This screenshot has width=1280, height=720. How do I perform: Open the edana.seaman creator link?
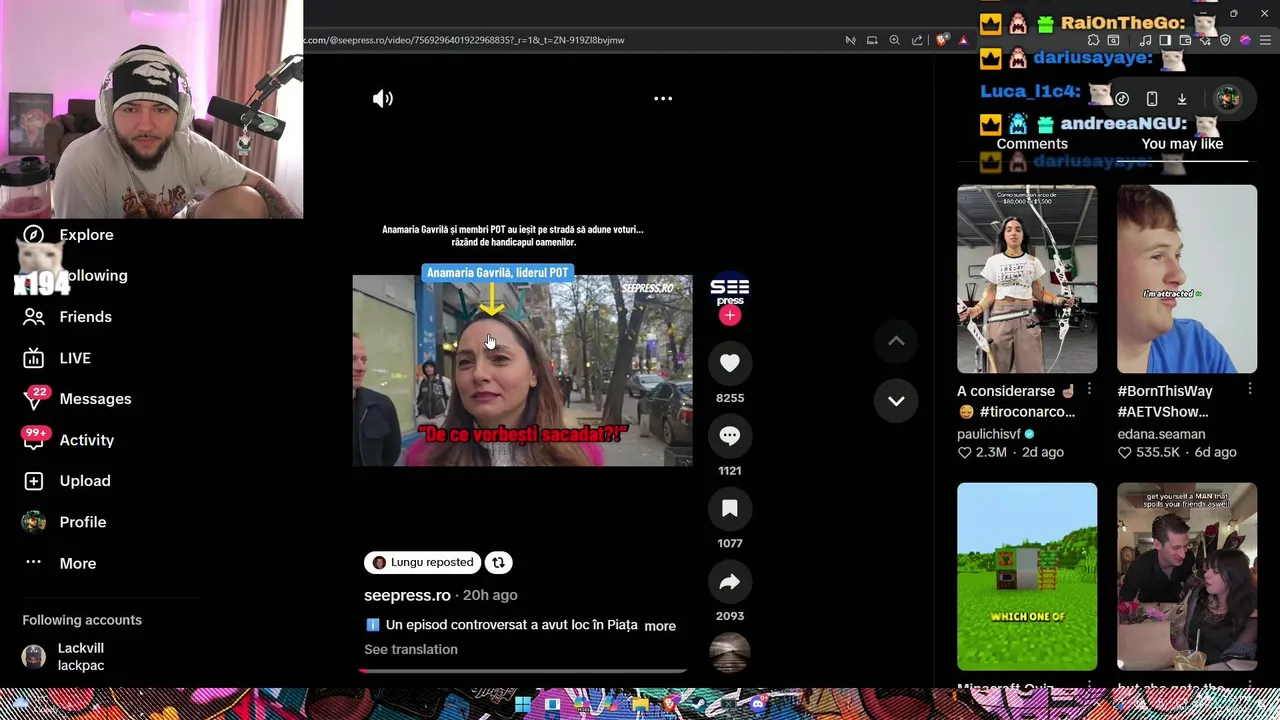pyautogui.click(x=1161, y=434)
